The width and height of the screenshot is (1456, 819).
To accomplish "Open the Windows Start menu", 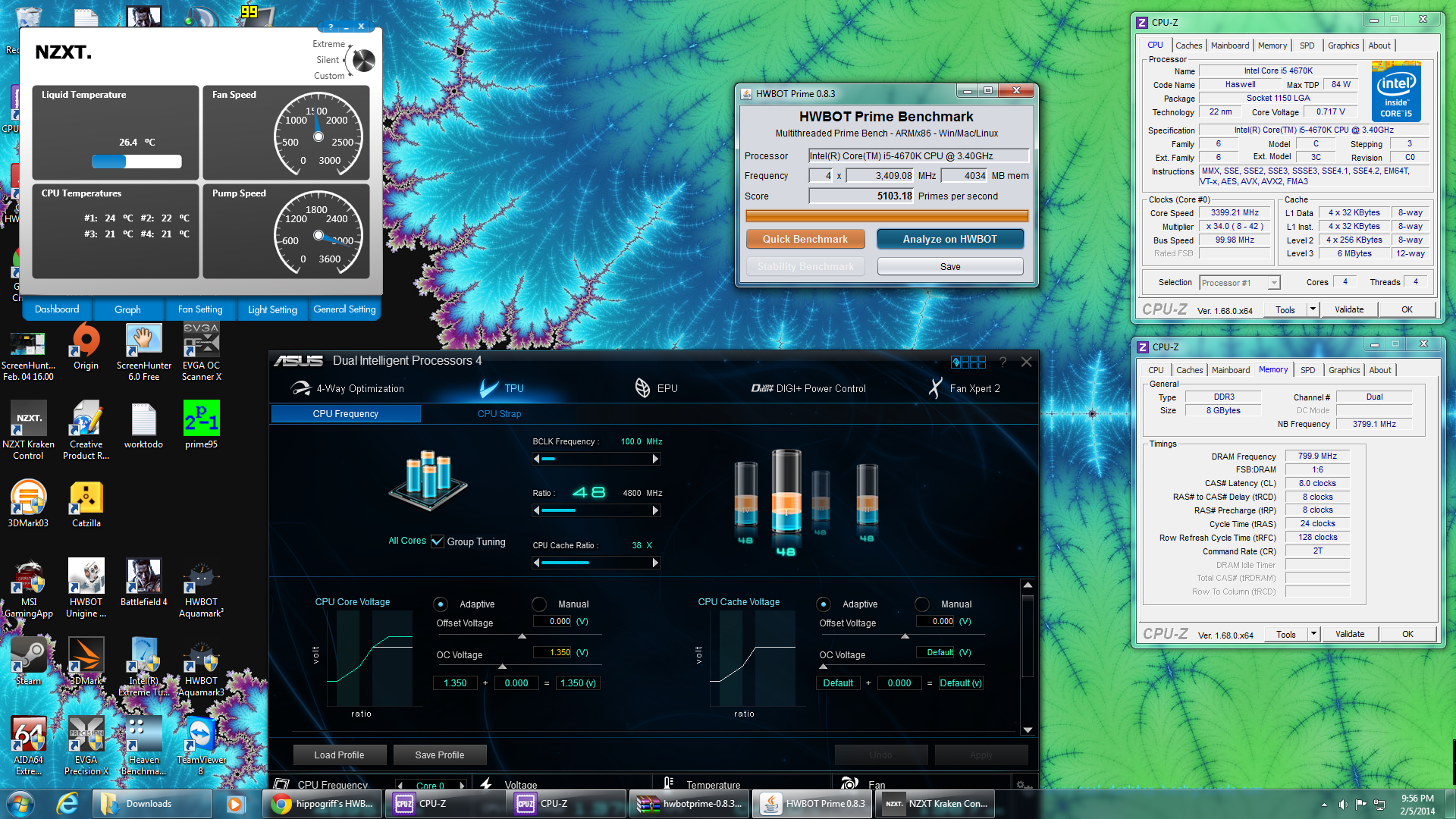I will tap(20, 804).
